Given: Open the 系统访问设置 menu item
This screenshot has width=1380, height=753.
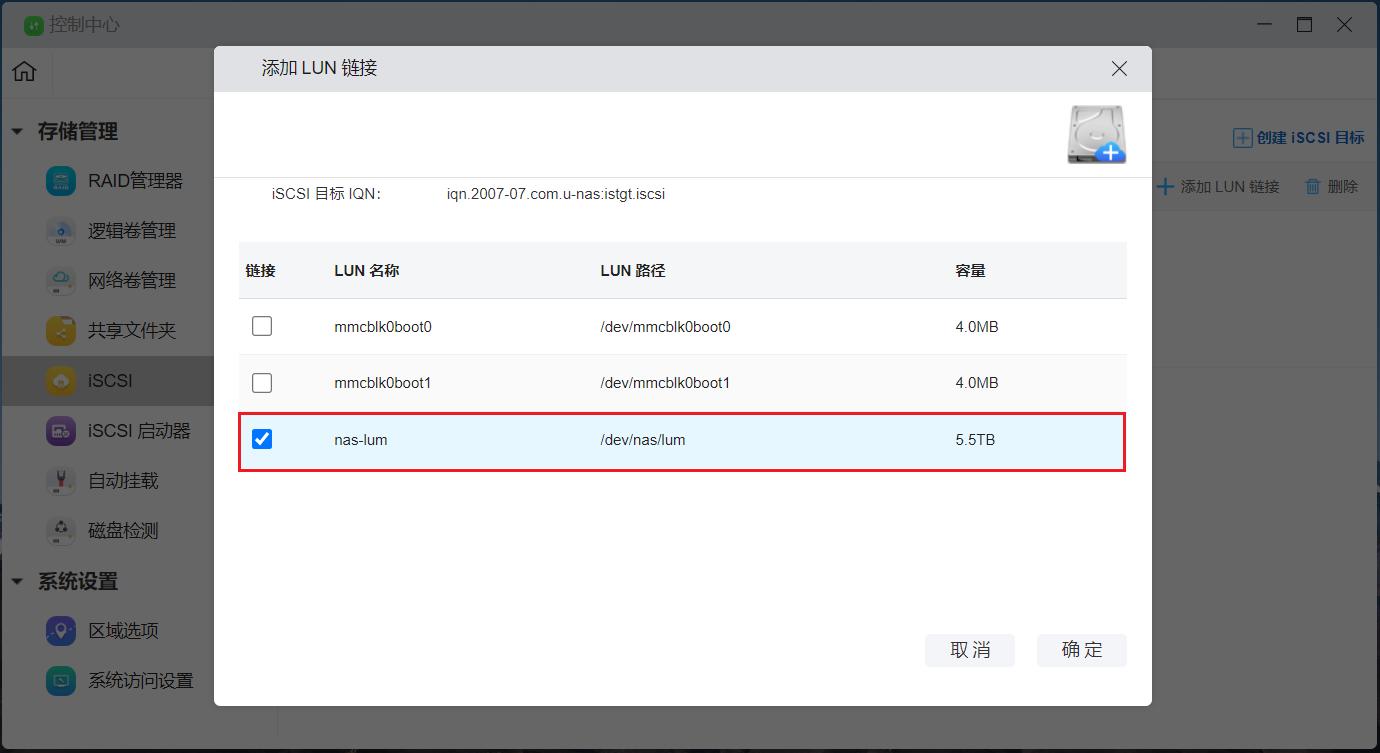Looking at the screenshot, I should pyautogui.click(x=140, y=681).
